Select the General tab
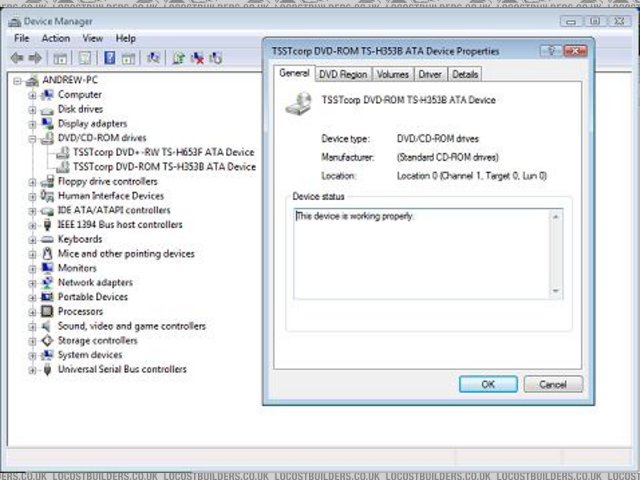The height and width of the screenshot is (480, 640). 294,73
